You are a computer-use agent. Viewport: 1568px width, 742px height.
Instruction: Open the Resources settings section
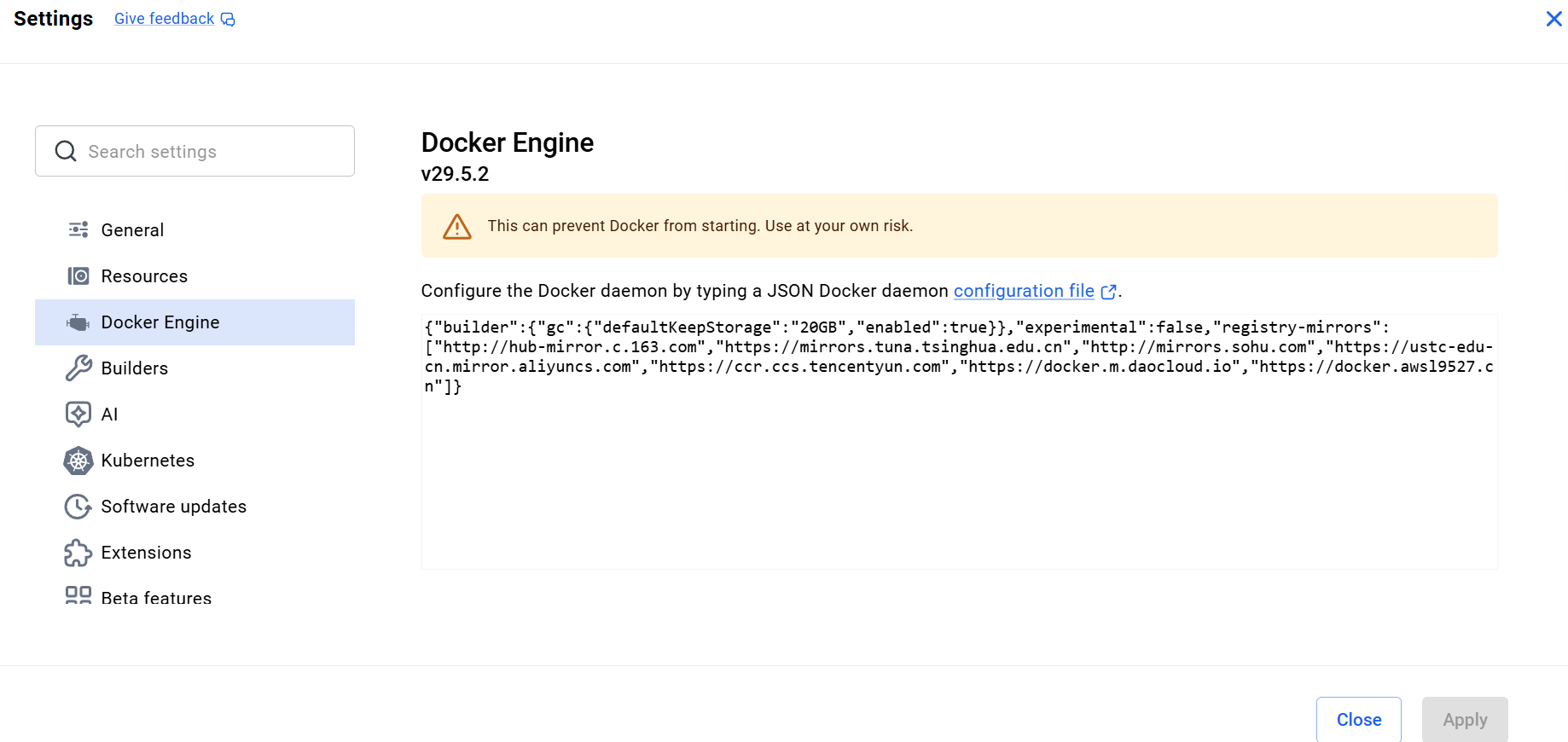pos(195,276)
